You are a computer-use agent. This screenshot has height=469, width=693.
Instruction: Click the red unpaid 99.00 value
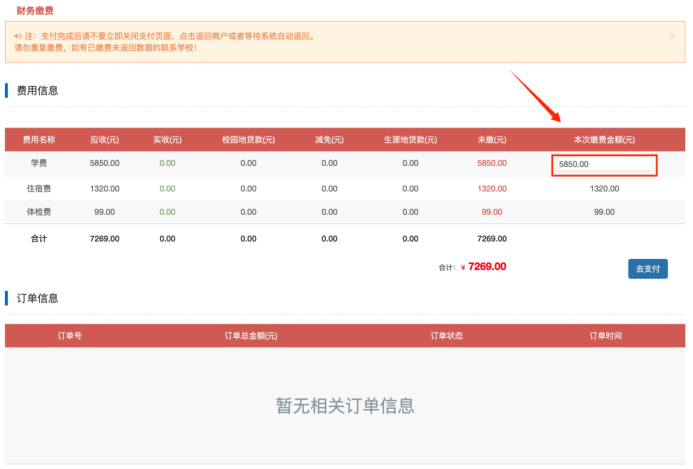click(492, 212)
